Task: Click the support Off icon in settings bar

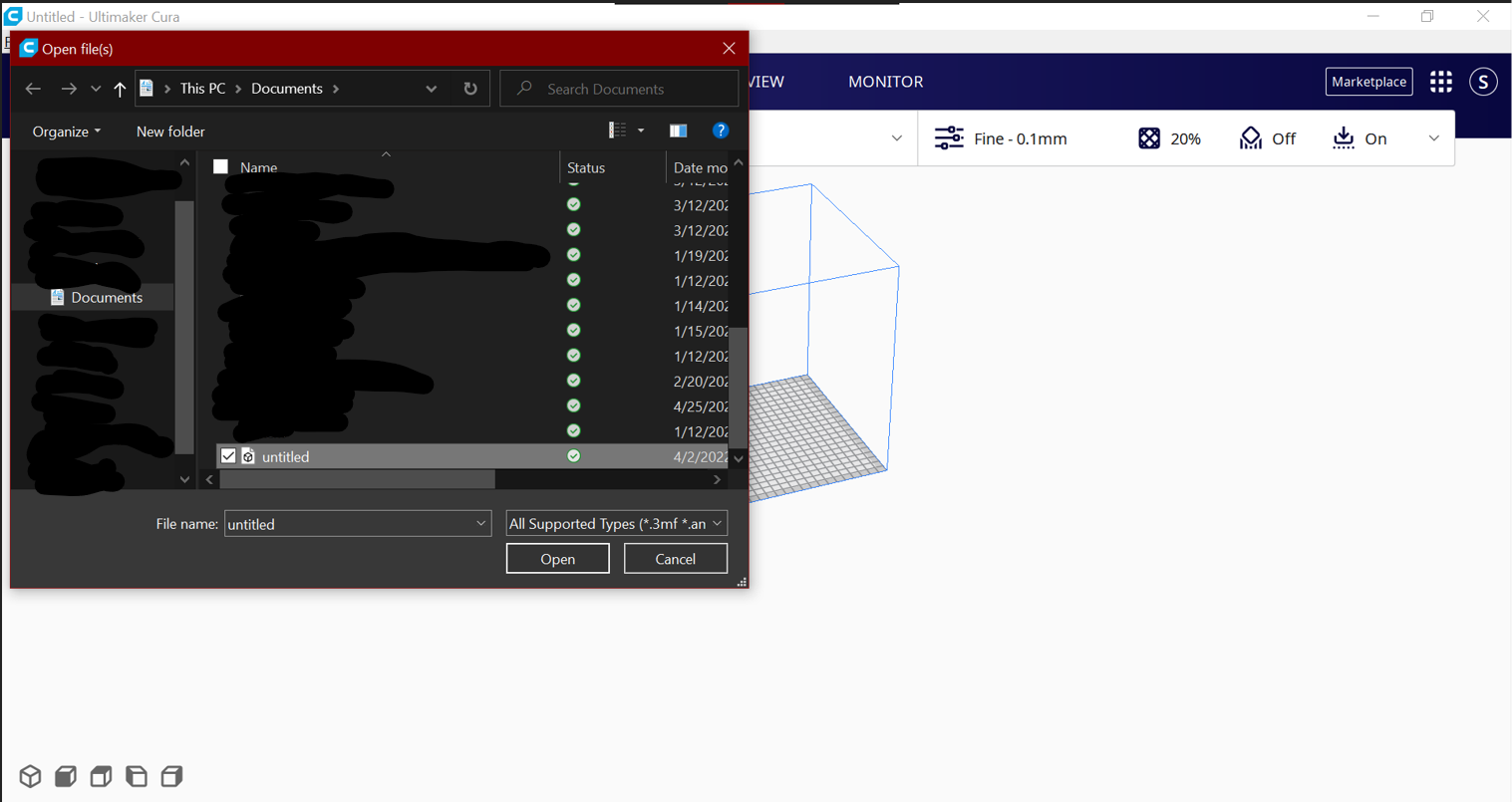Action: [1251, 138]
